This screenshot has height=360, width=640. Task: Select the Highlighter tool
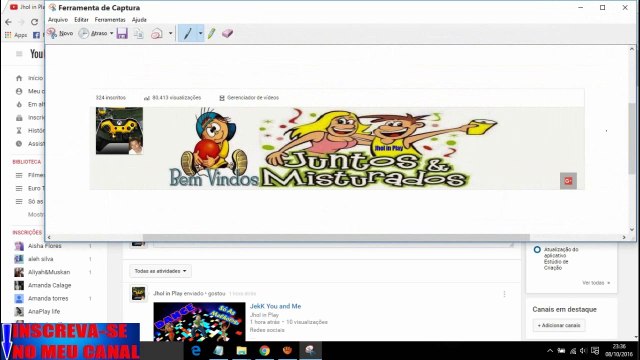[211, 33]
